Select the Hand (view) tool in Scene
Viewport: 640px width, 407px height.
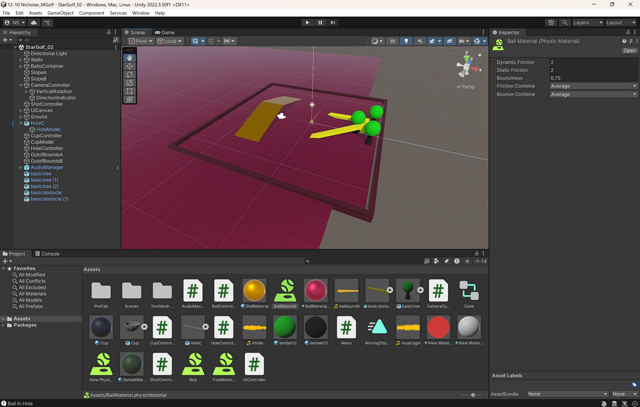pyautogui.click(x=129, y=58)
